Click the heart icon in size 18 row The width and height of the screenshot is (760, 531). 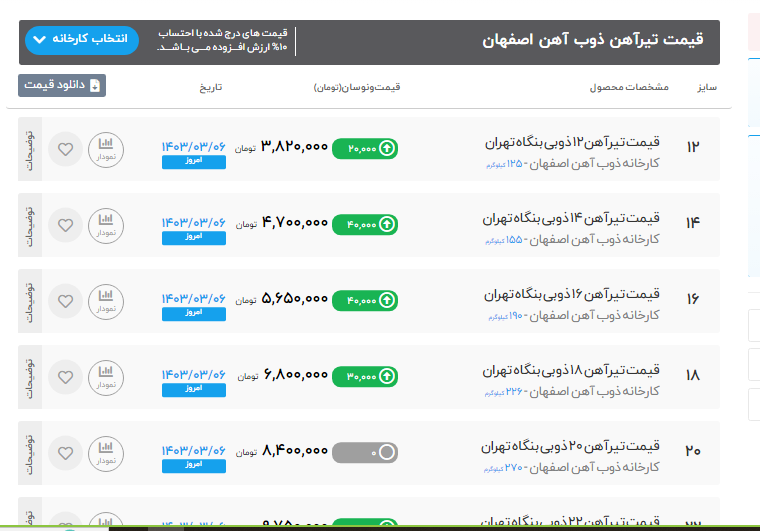click(x=66, y=377)
